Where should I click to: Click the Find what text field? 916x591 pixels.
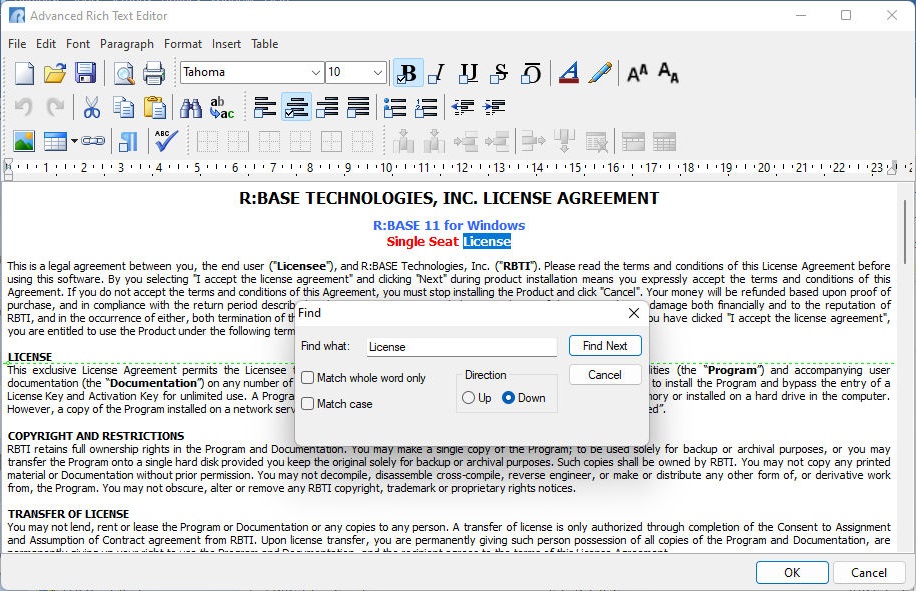[x=462, y=347]
